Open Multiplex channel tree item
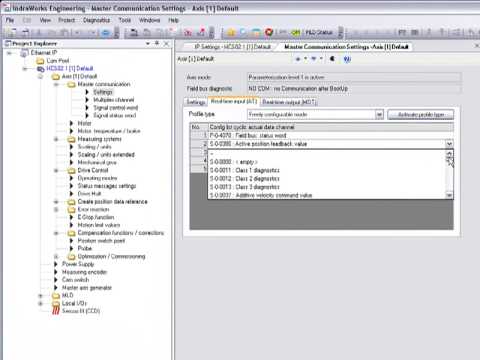 (114, 100)
